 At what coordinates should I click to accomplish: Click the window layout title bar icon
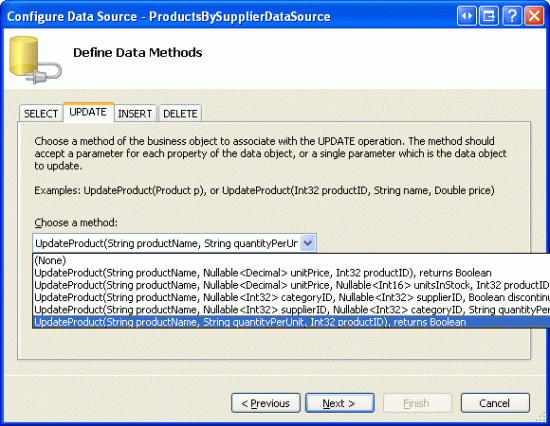coord(489,16)
